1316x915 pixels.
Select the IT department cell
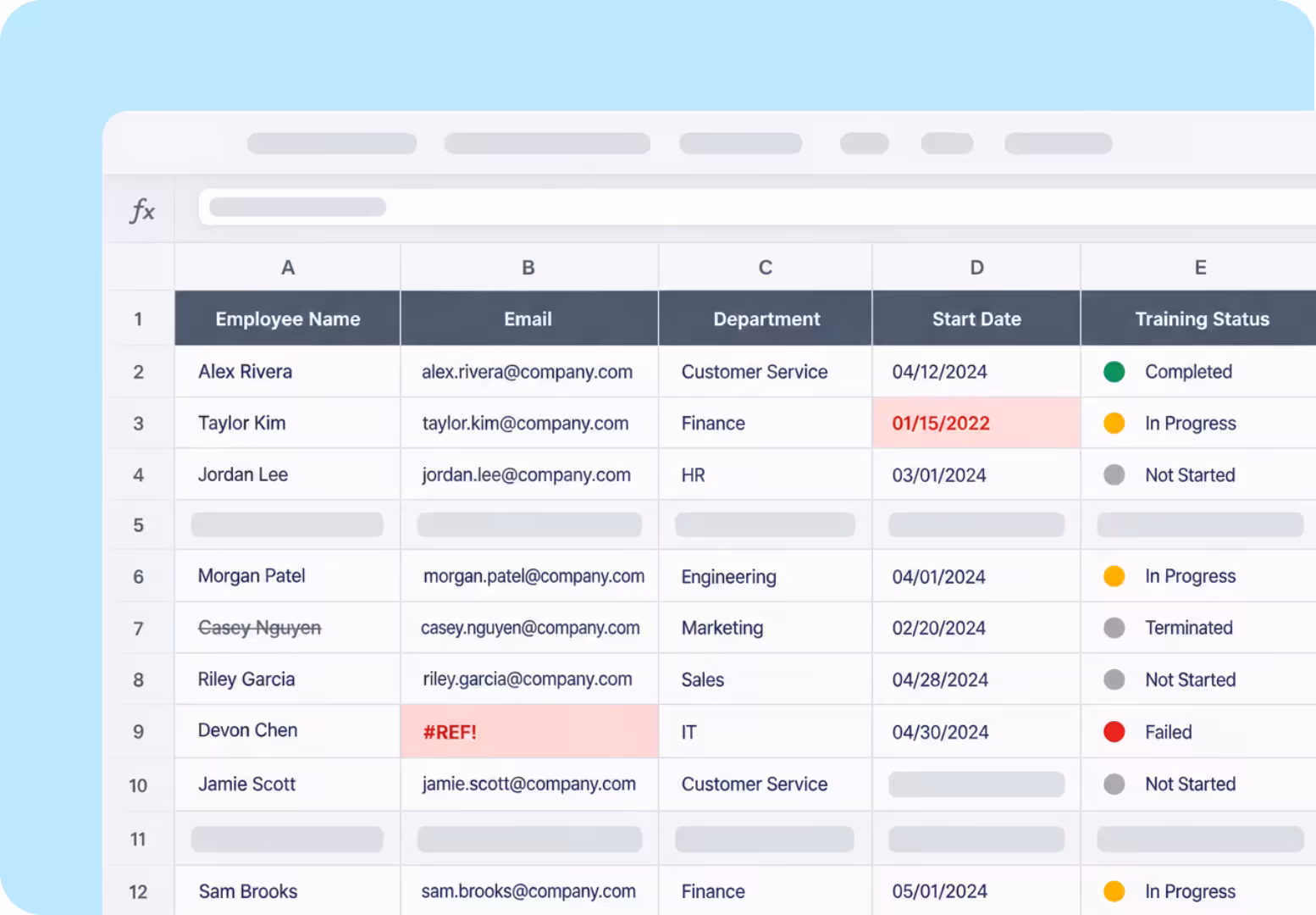[766, 732]
